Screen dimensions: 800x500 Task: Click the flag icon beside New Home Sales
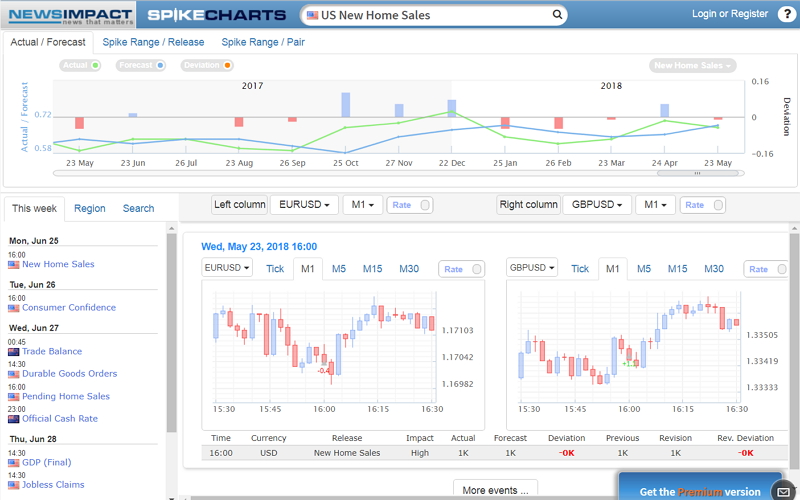point(14,264)
